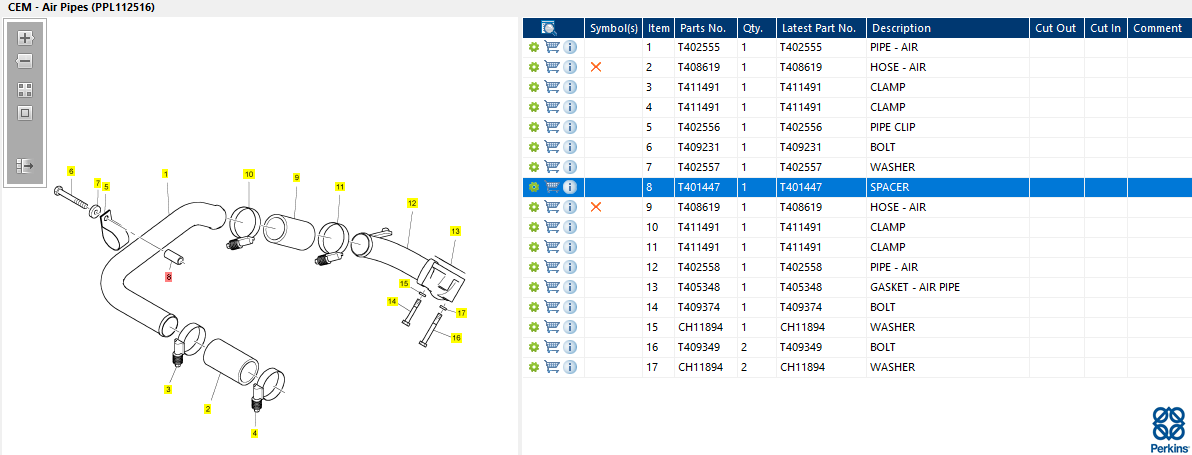
Task: Click the four-squares view icon in diagram toolbar
Action: [25, 90]
